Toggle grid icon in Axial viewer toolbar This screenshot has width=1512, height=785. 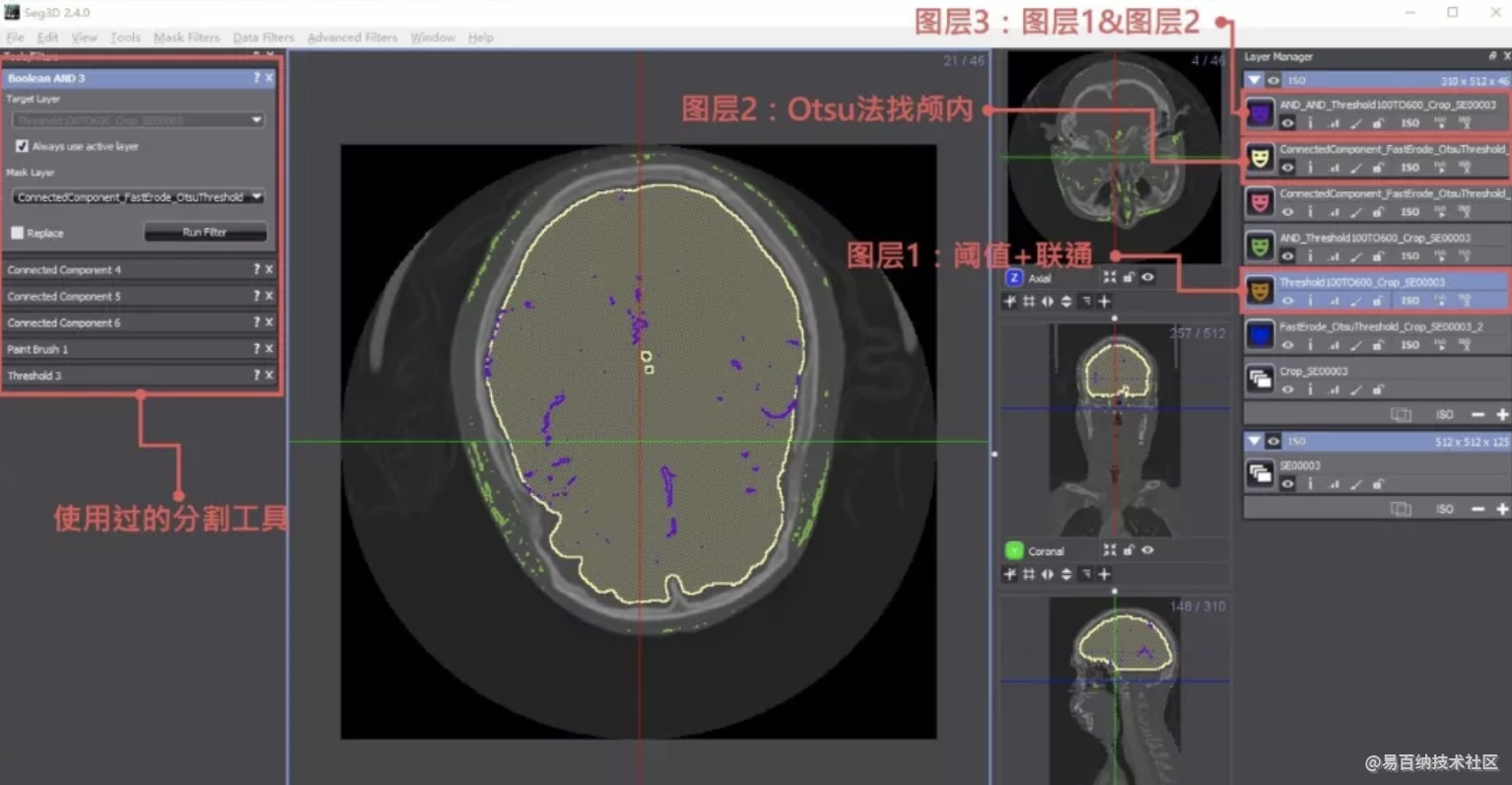(x=1029, y=302)
